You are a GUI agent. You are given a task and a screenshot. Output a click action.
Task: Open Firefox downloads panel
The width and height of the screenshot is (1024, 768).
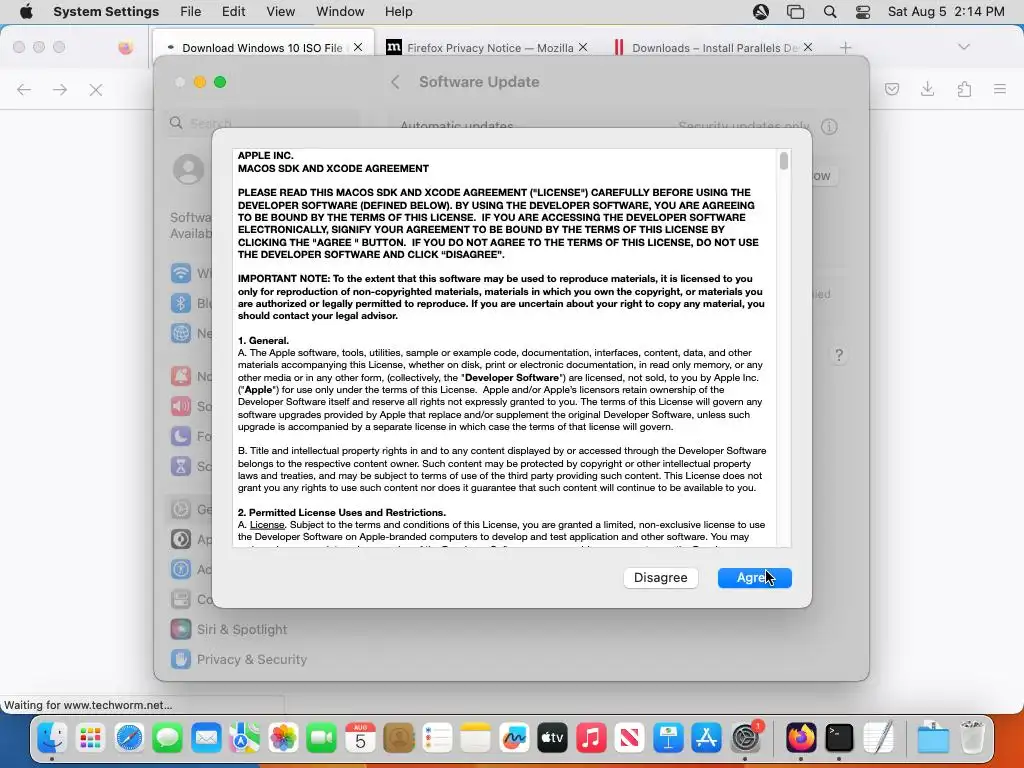(927, 89)
